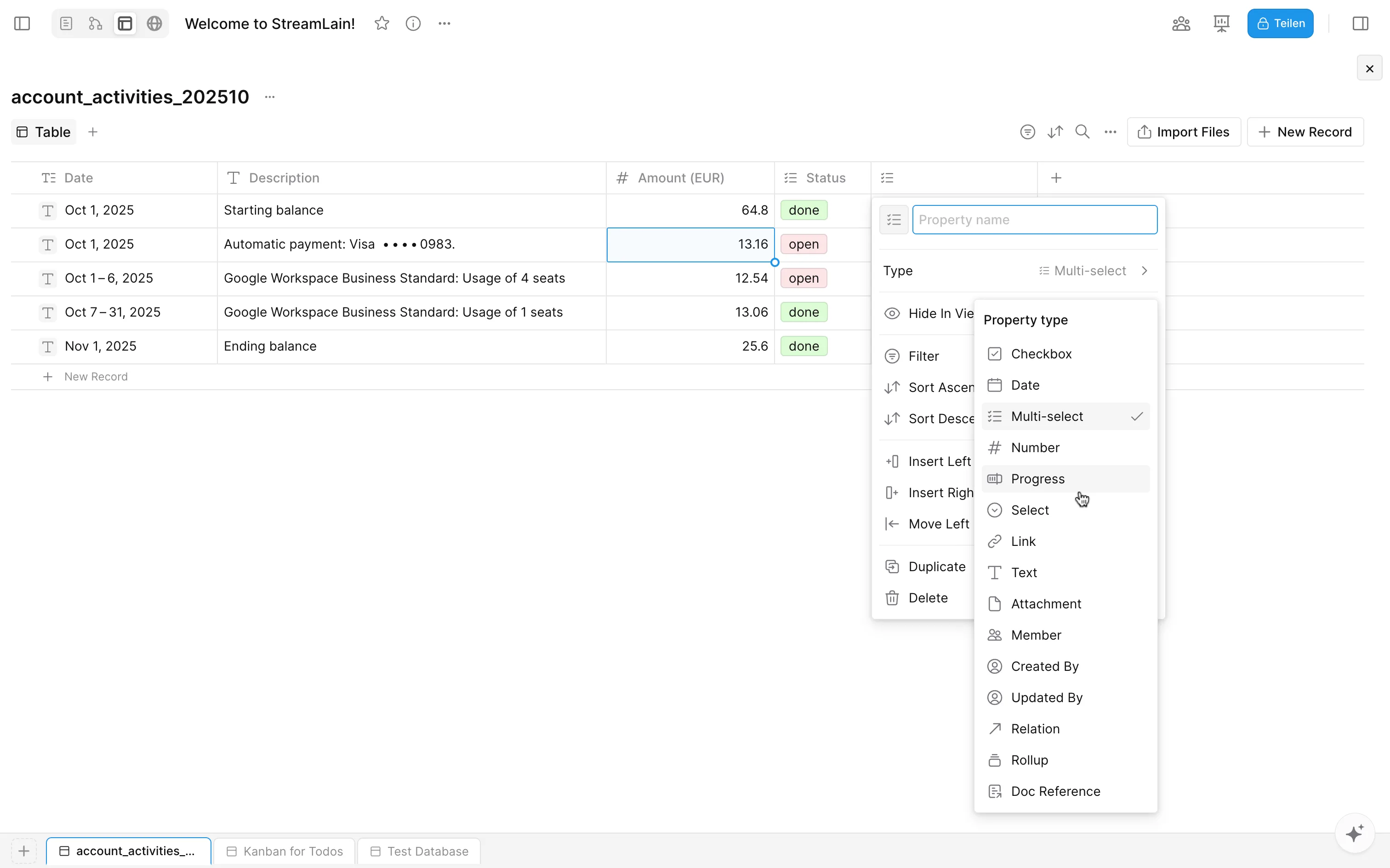Screen dimensions: 1390x868
Task: Select Date property type
Action: coord(1065,385)
